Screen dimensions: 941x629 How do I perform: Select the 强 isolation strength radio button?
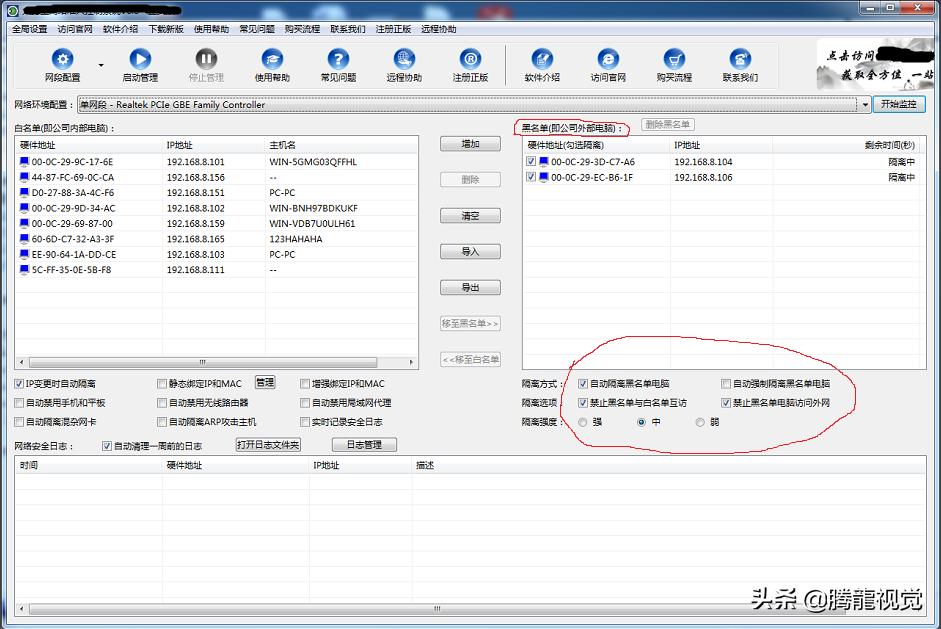[583, 422]
